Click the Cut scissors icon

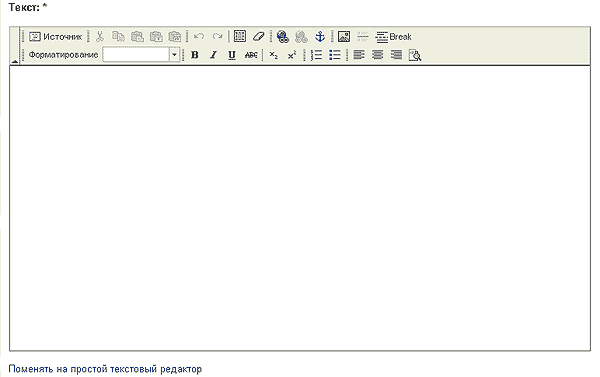tap(99, 37)
